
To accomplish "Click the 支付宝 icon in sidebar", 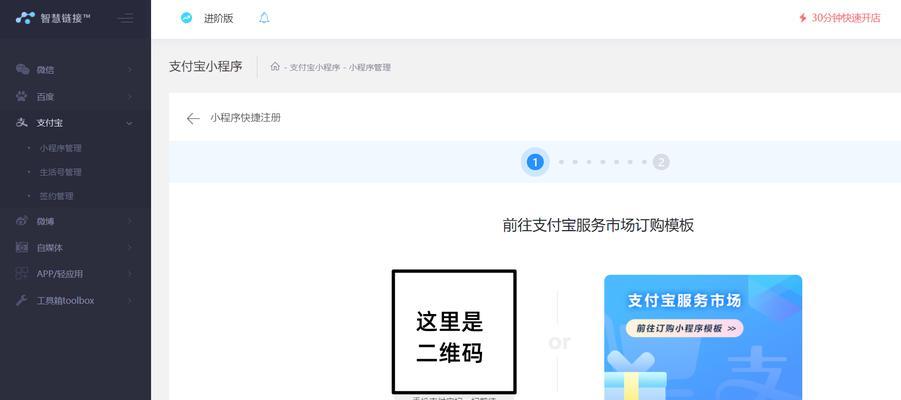I will point(22,122).
